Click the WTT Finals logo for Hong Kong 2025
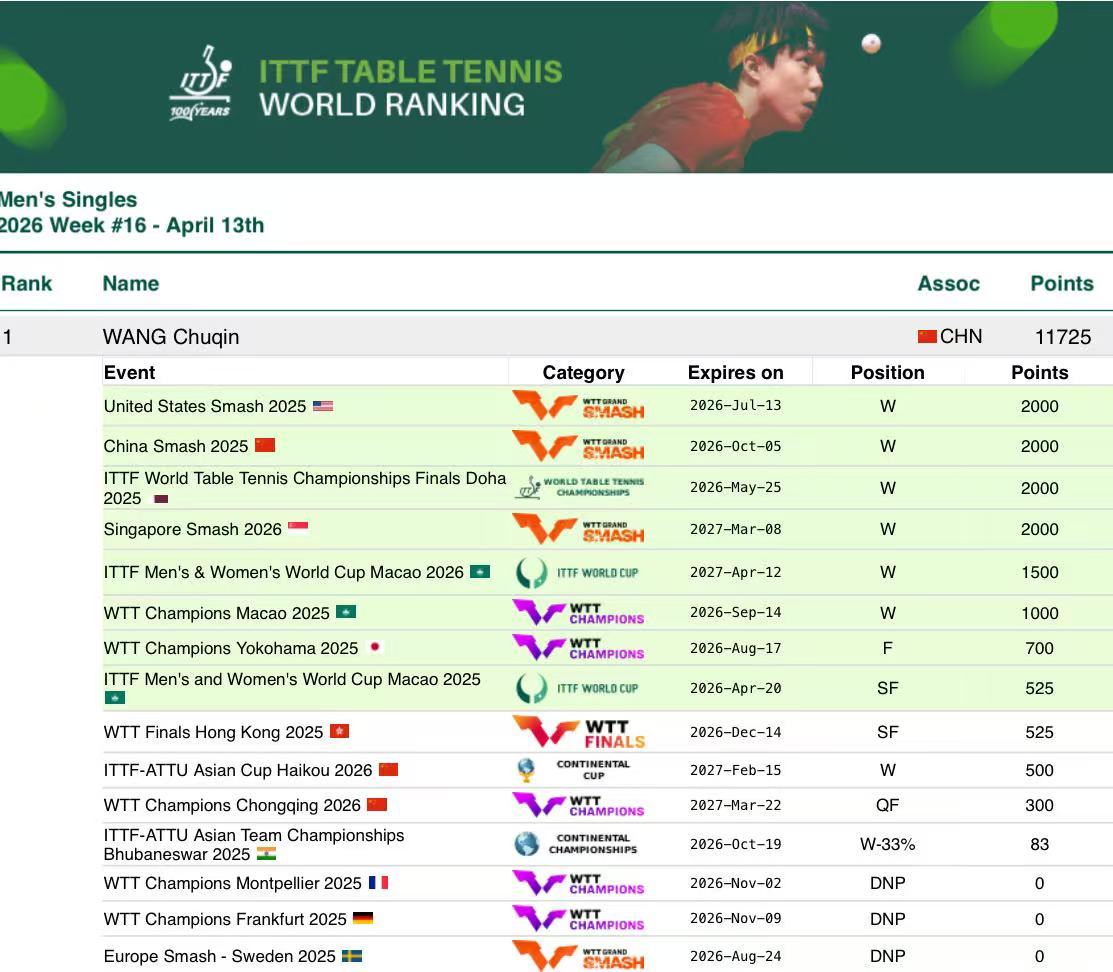 [x=579, y=732]
